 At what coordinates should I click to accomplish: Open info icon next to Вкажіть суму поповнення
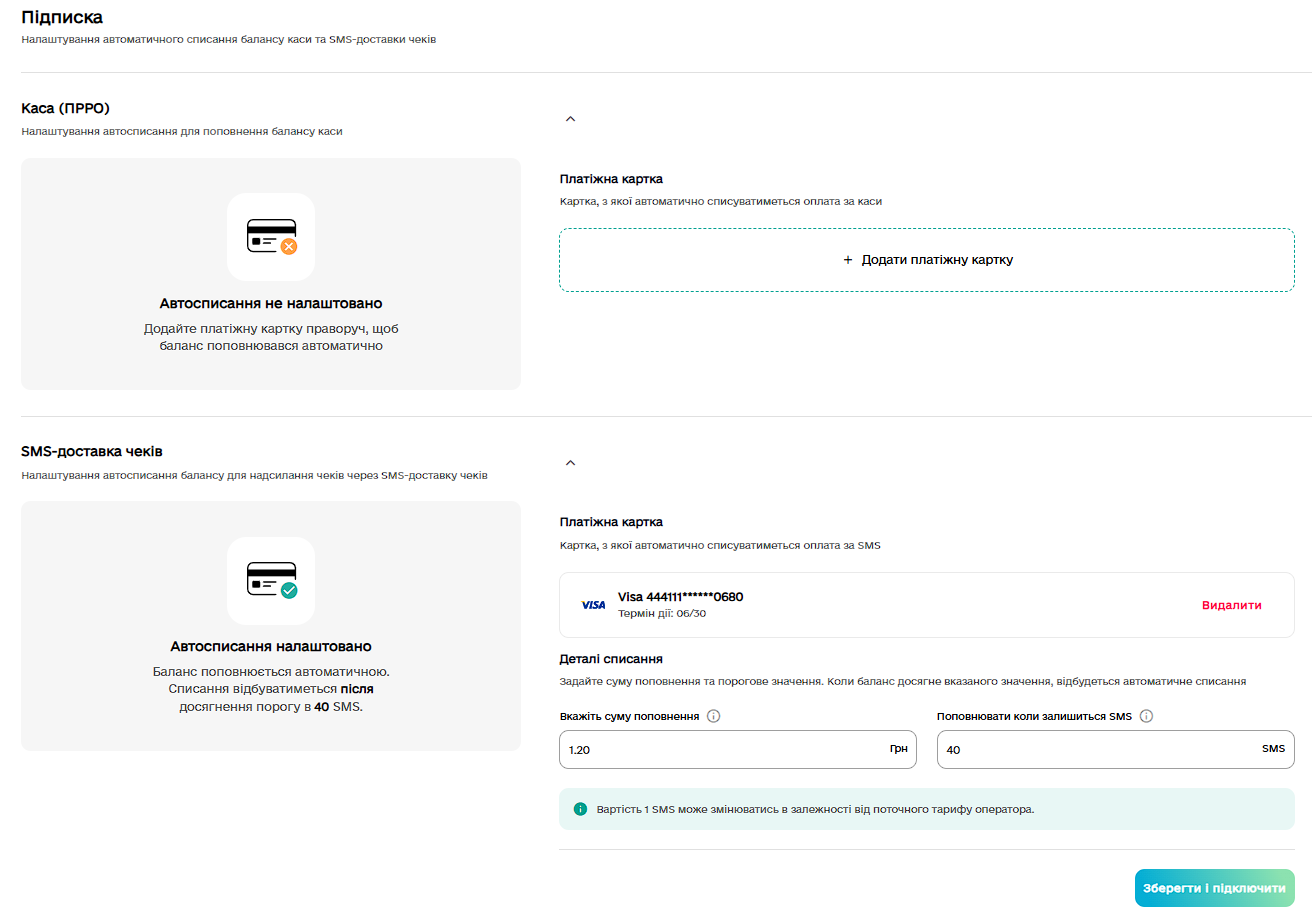click(x=714, y=716)
